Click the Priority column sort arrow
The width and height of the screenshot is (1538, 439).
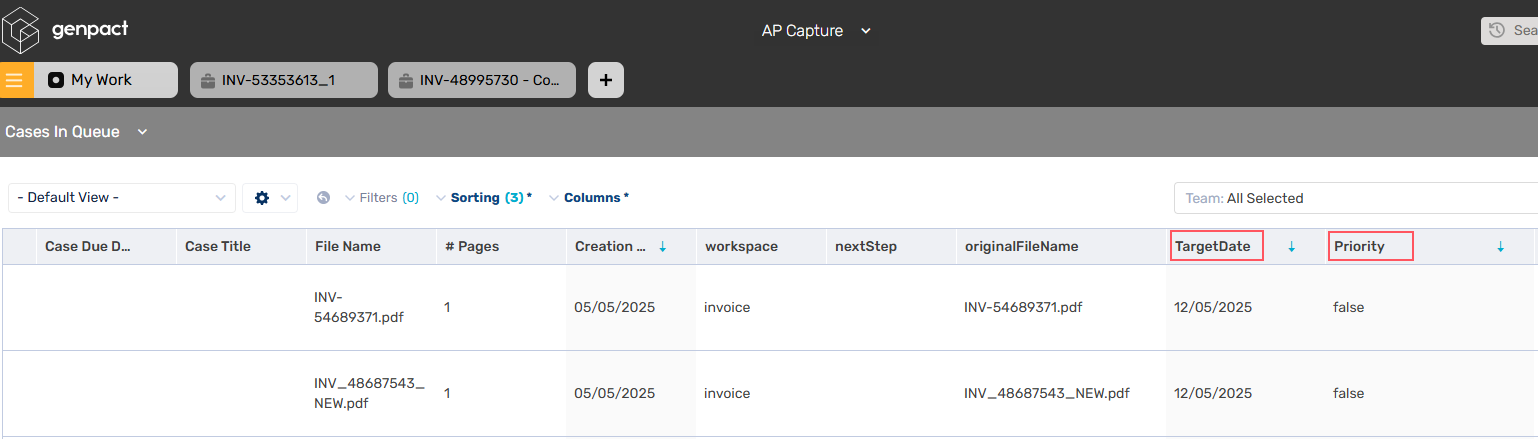[x=1500, y=247]
